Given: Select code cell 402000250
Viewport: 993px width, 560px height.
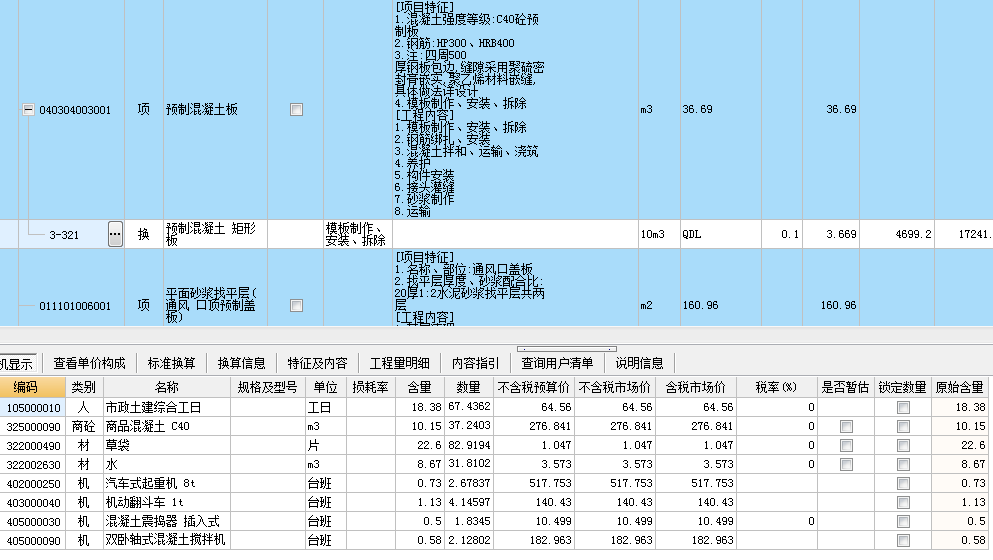Looking at the screenshot, I should click(x=33, y=483).
